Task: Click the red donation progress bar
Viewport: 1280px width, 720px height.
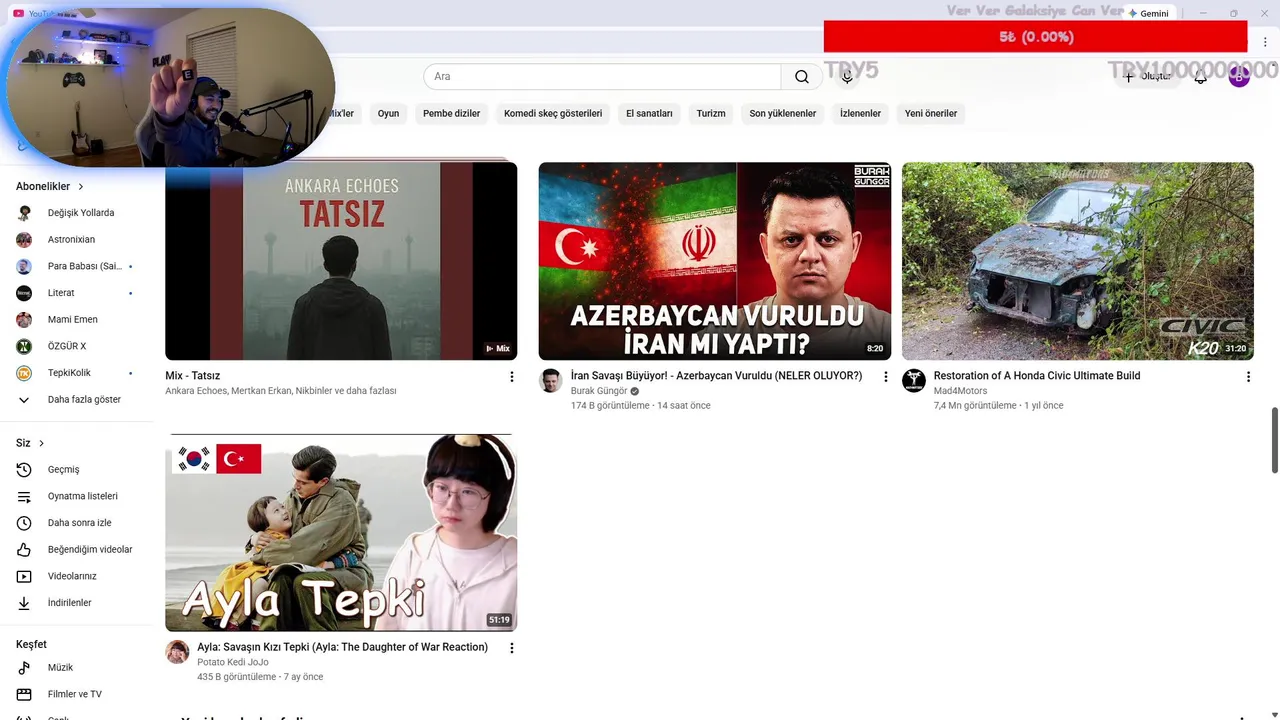Action: (1035, 37)
